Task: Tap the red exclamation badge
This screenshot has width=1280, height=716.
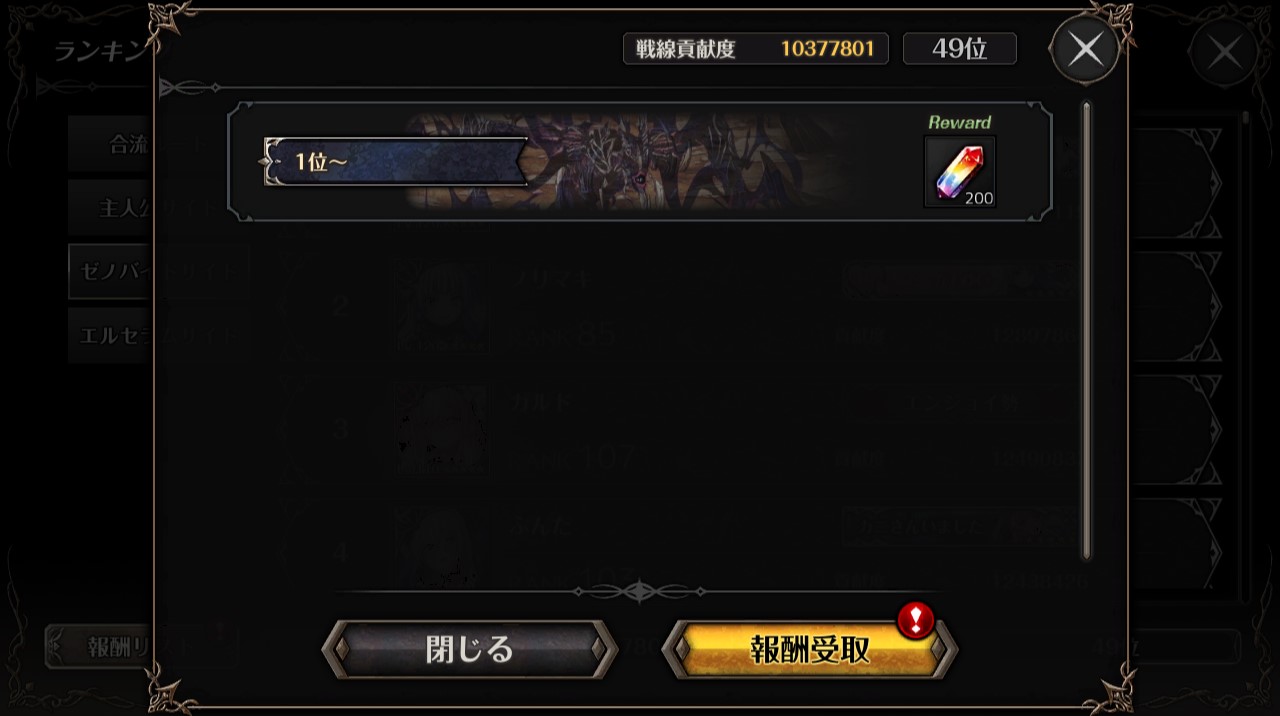Action: click(x=915, y=621)
